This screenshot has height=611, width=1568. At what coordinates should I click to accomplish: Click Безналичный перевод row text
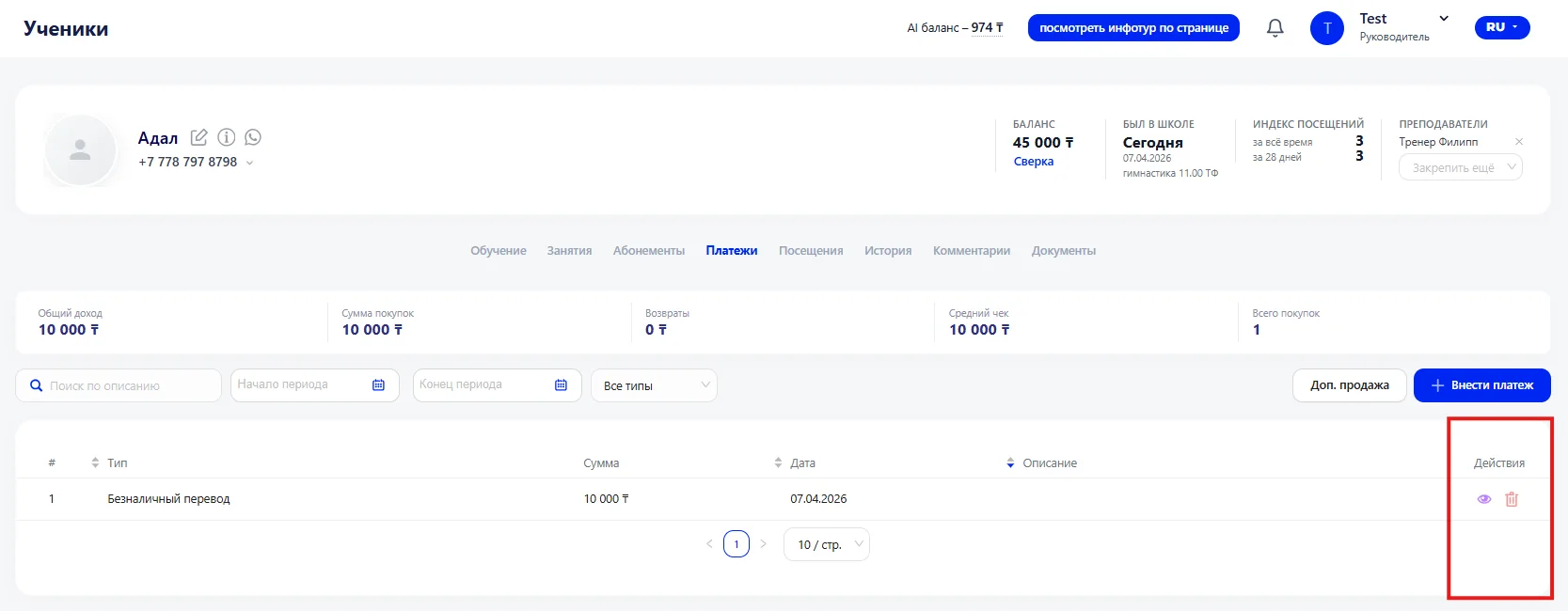coord(168,499)
